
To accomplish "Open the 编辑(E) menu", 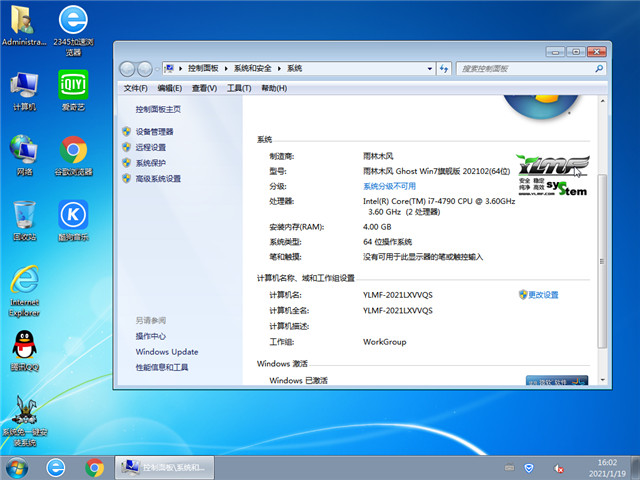I will pos(170,88).
